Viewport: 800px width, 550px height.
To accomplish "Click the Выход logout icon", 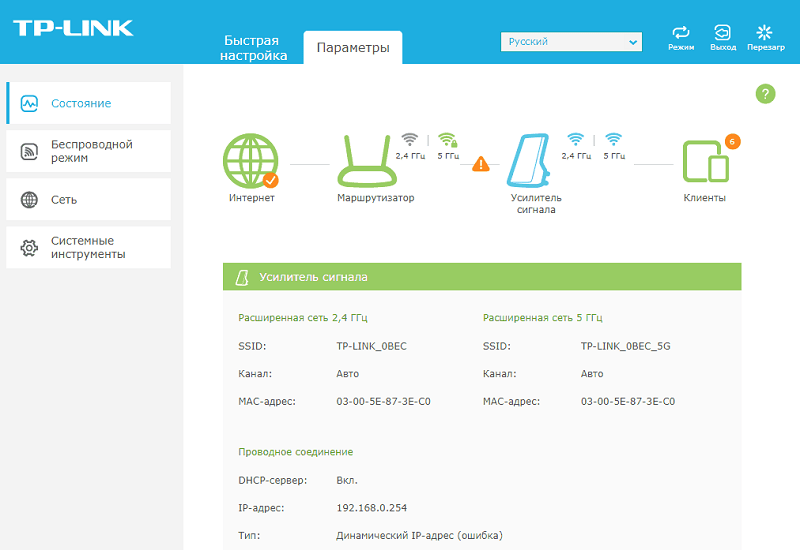I will 722,33.
